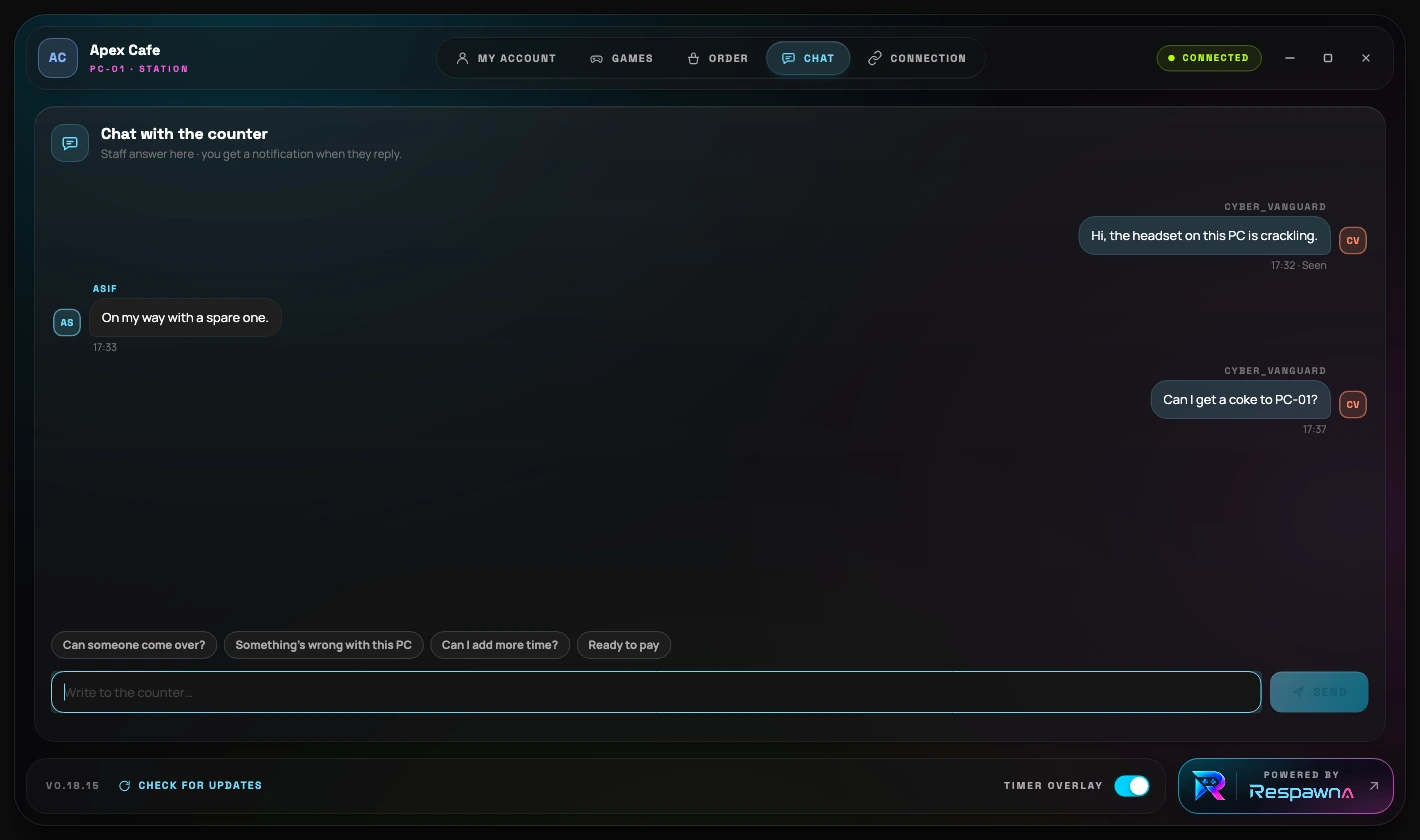Close the Apex Cafe window
The image size is (1420, 840).
[1366, 58]
